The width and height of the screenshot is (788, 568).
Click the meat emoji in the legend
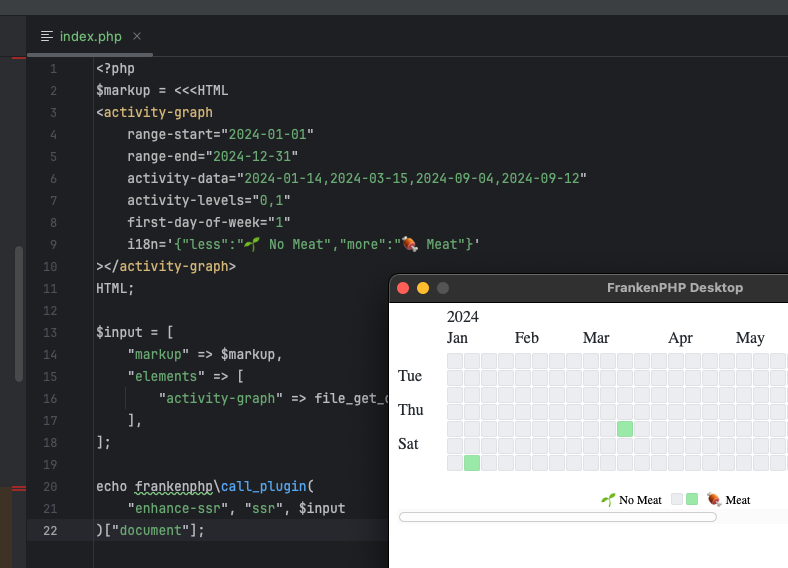(714, 499)
